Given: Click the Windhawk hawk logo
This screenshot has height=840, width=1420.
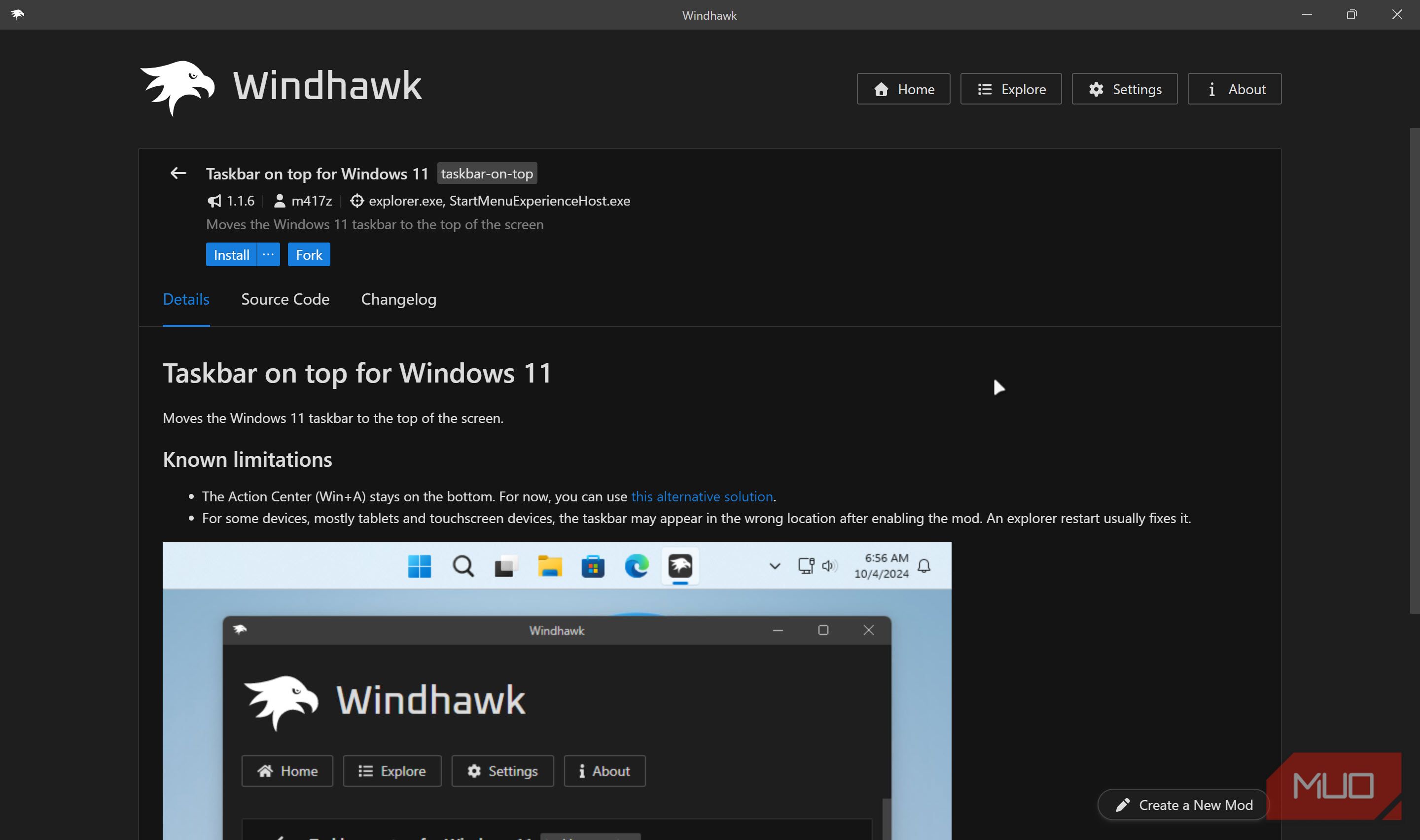Looking at the screenshot, I should (177, 88).
